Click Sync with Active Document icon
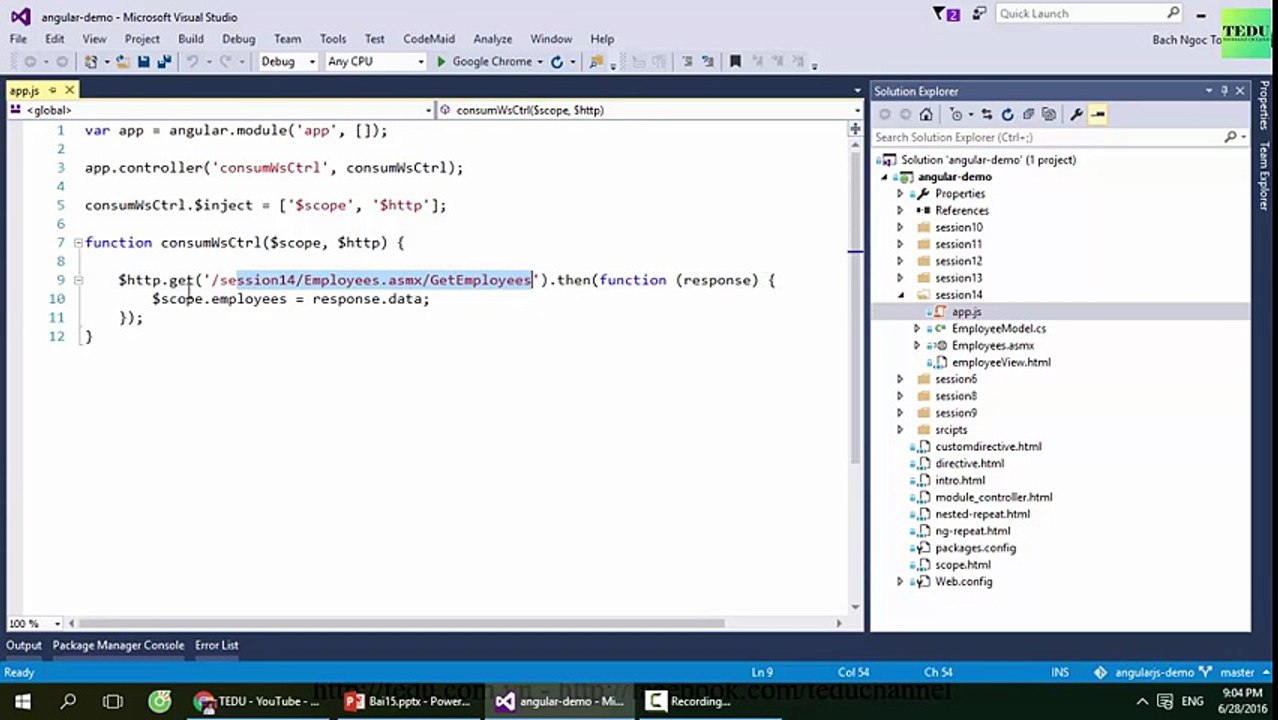Viewport: 1278px width, 720px height. click(986, 114)
